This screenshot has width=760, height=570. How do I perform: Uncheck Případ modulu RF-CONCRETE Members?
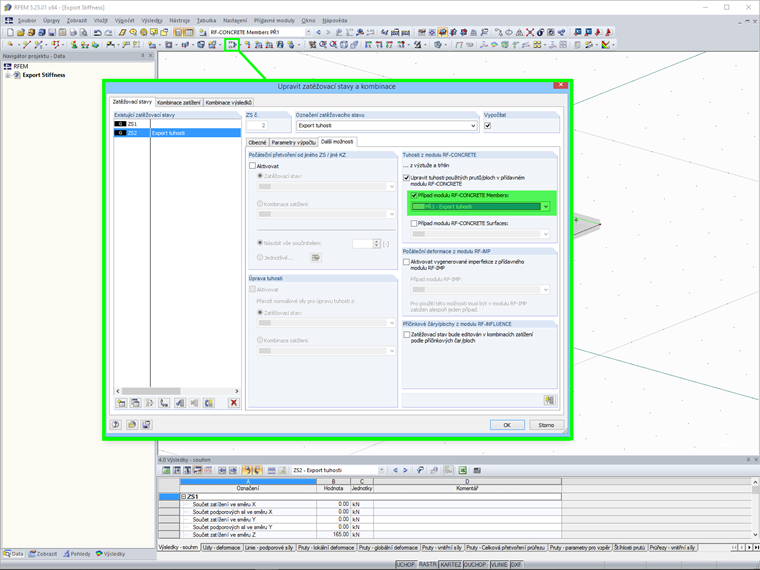414,195
